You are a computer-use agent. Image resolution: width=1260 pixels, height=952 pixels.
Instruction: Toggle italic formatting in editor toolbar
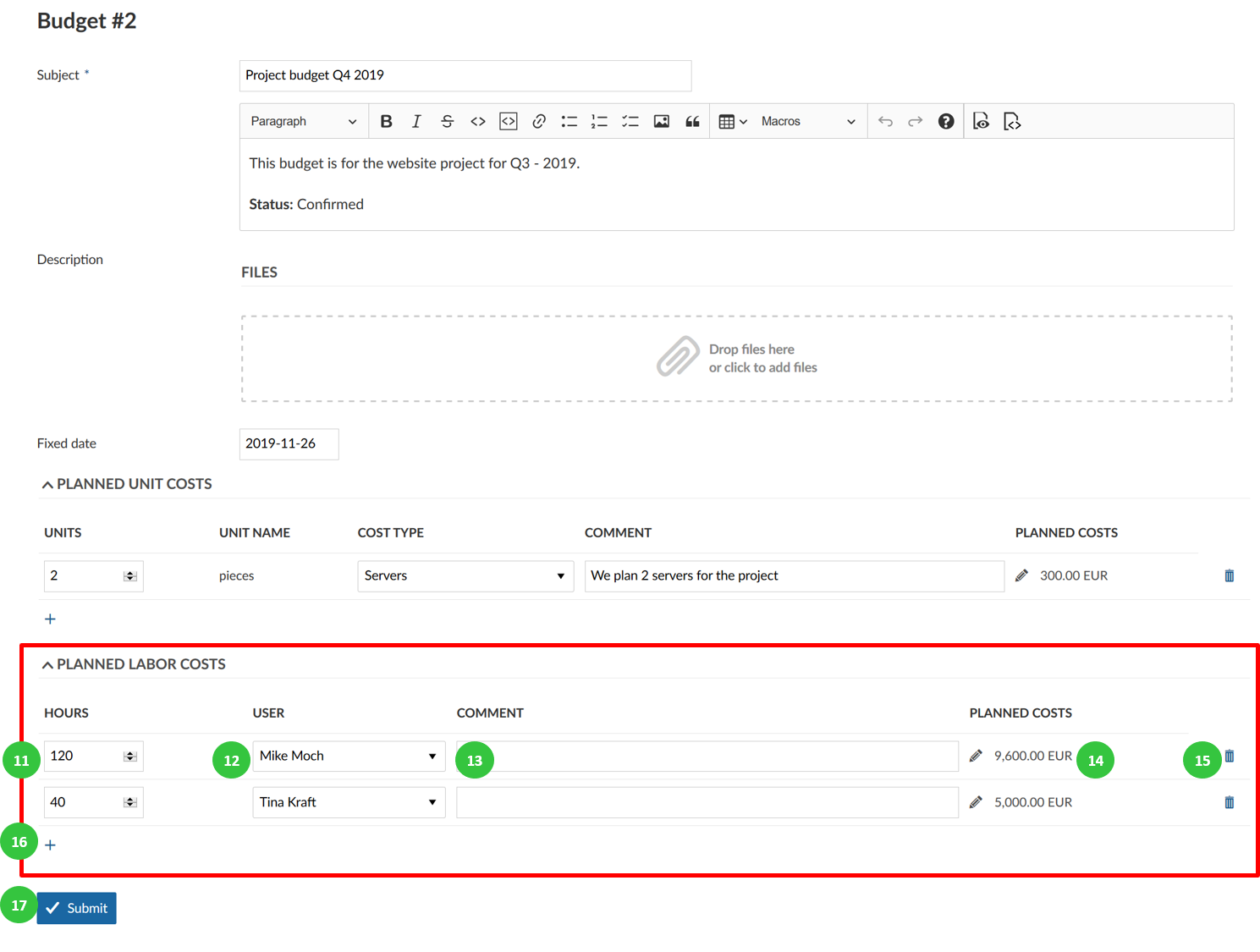pyautogui.click(x=416, y=121)
